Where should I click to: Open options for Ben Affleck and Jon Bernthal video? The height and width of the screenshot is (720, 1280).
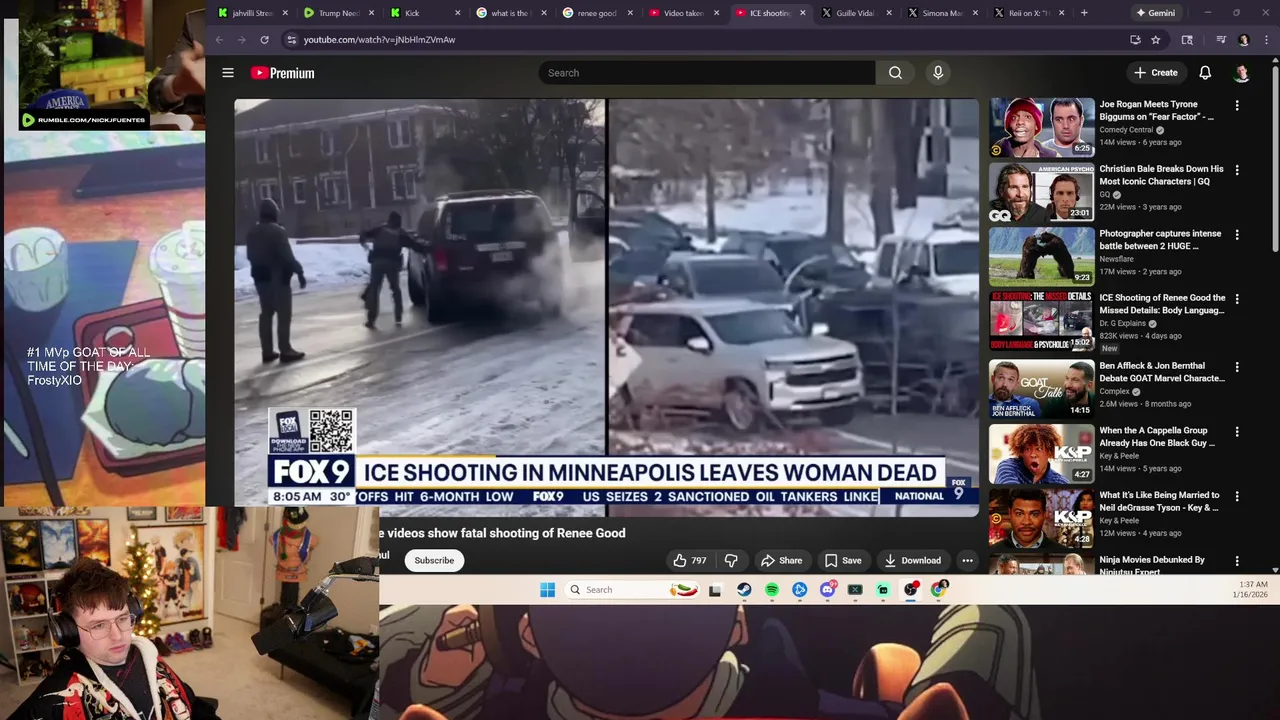point(1237,367)
